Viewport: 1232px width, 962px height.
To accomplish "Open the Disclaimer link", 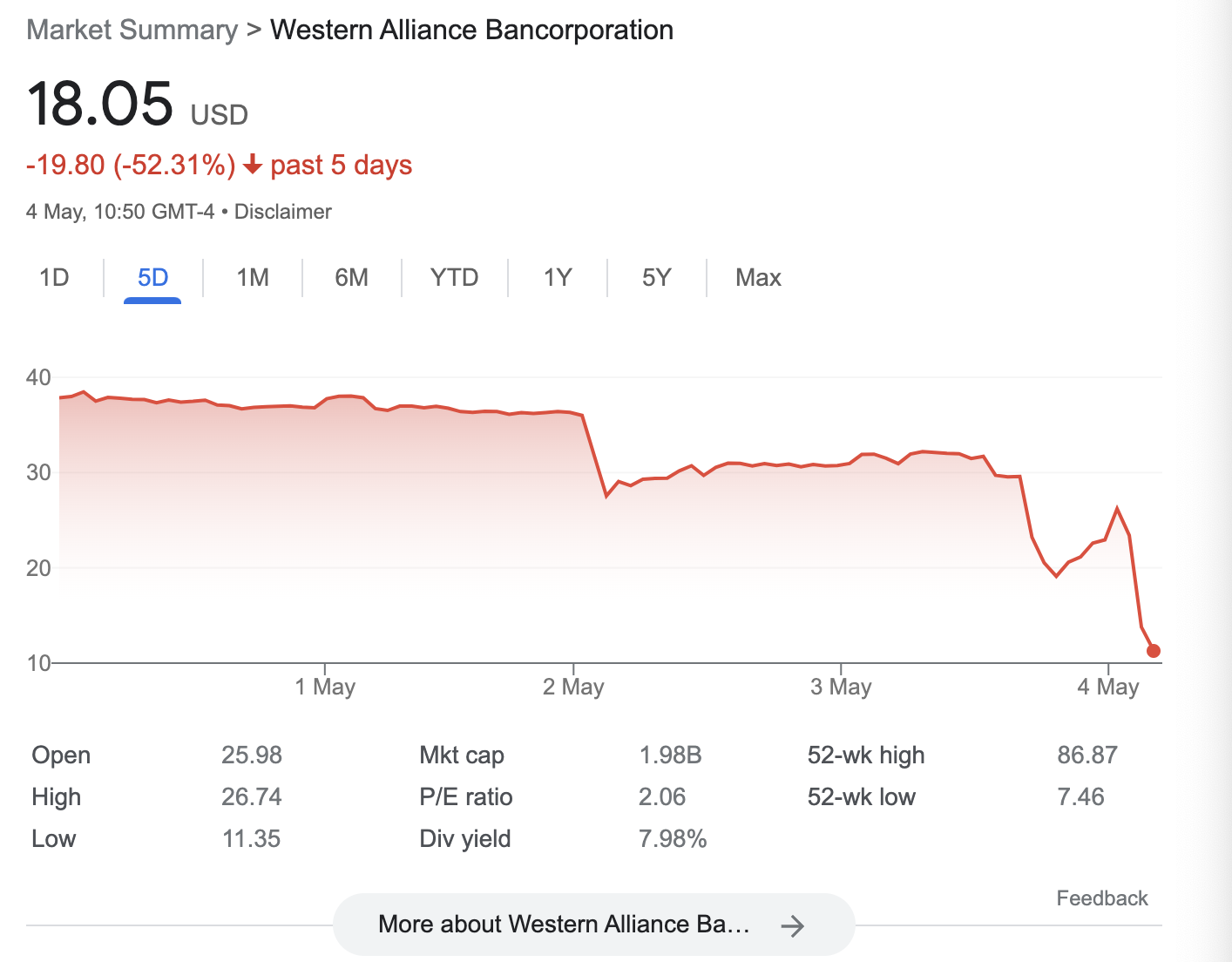I will [x=283, y=212].
